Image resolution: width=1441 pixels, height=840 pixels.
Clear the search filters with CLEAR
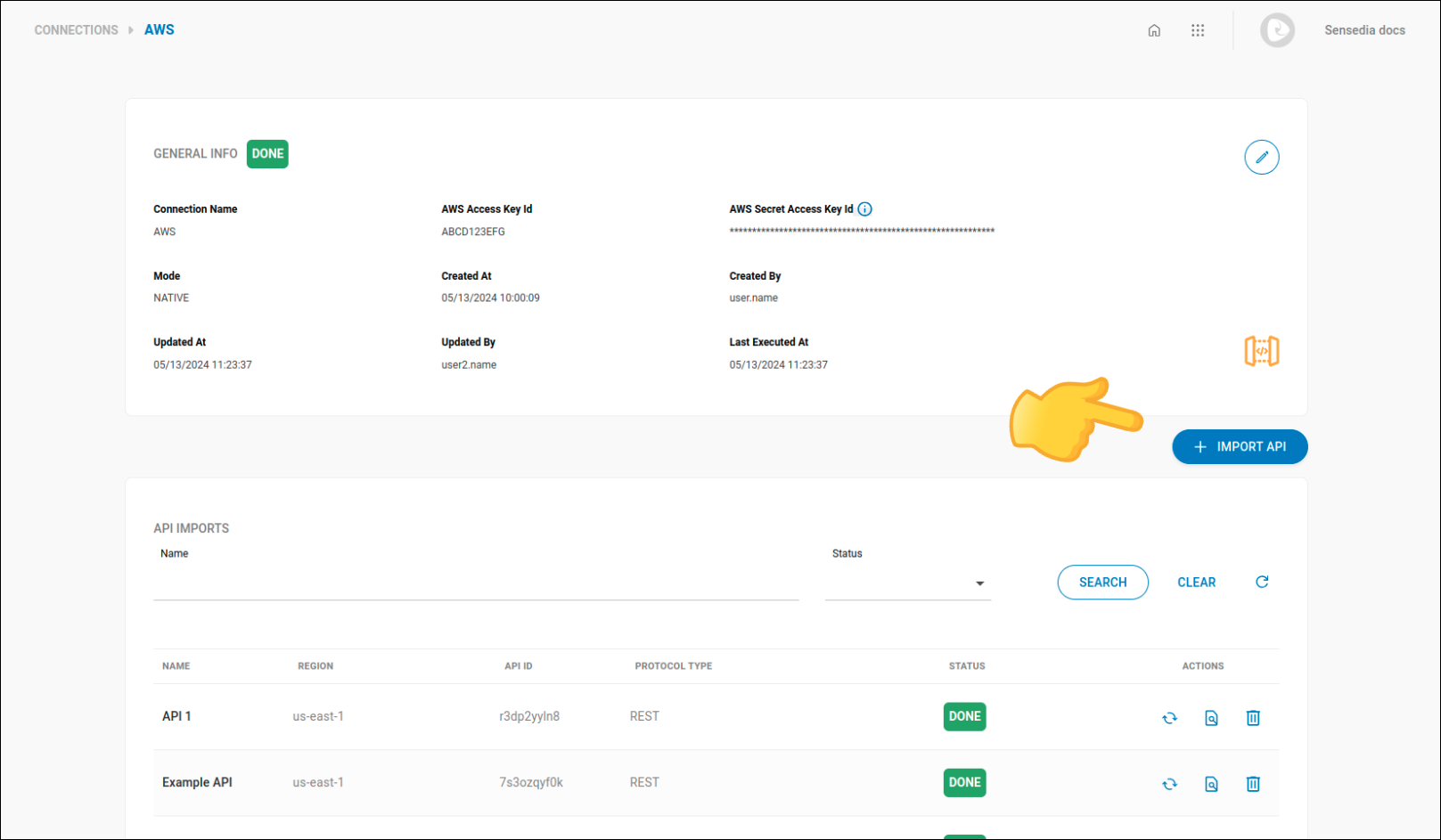tap(1196, 582)
